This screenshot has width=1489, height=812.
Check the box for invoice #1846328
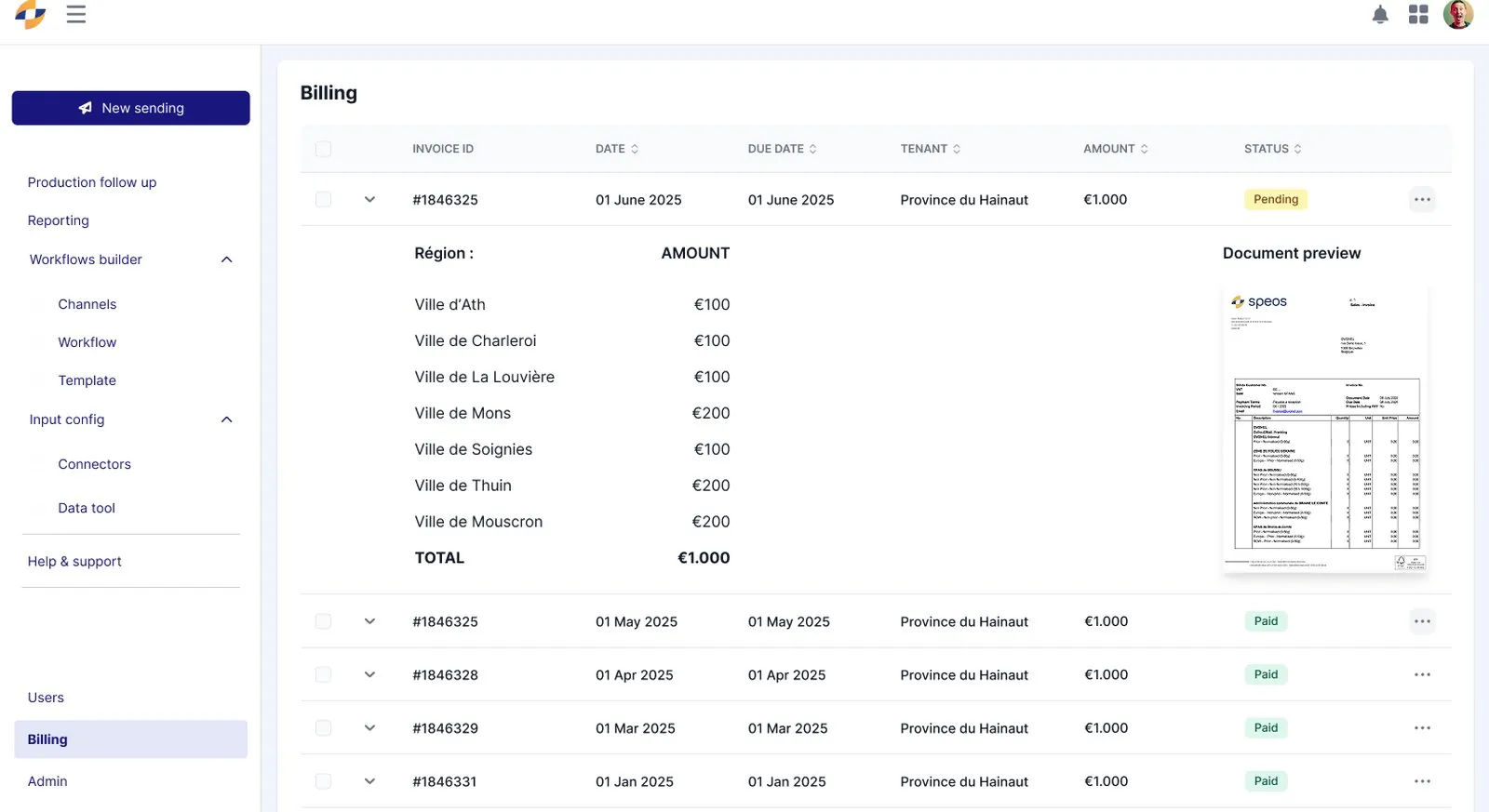(x=323, y=675)
